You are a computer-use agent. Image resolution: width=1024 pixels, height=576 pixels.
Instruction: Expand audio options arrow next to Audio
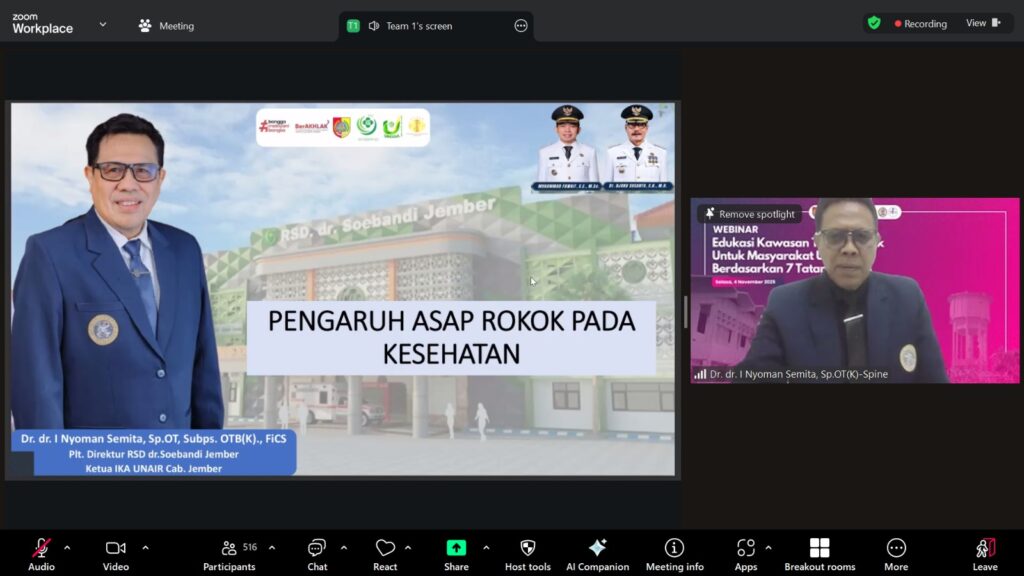pos(67,547)
